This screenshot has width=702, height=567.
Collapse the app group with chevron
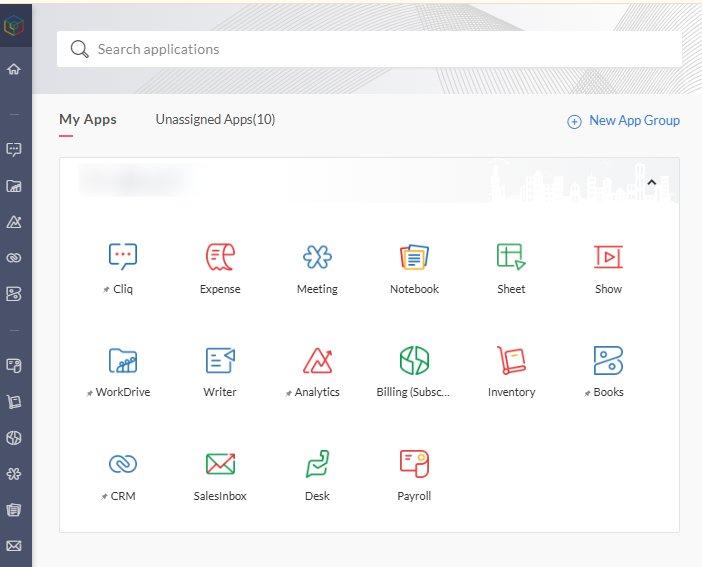(x=652, y=182)
